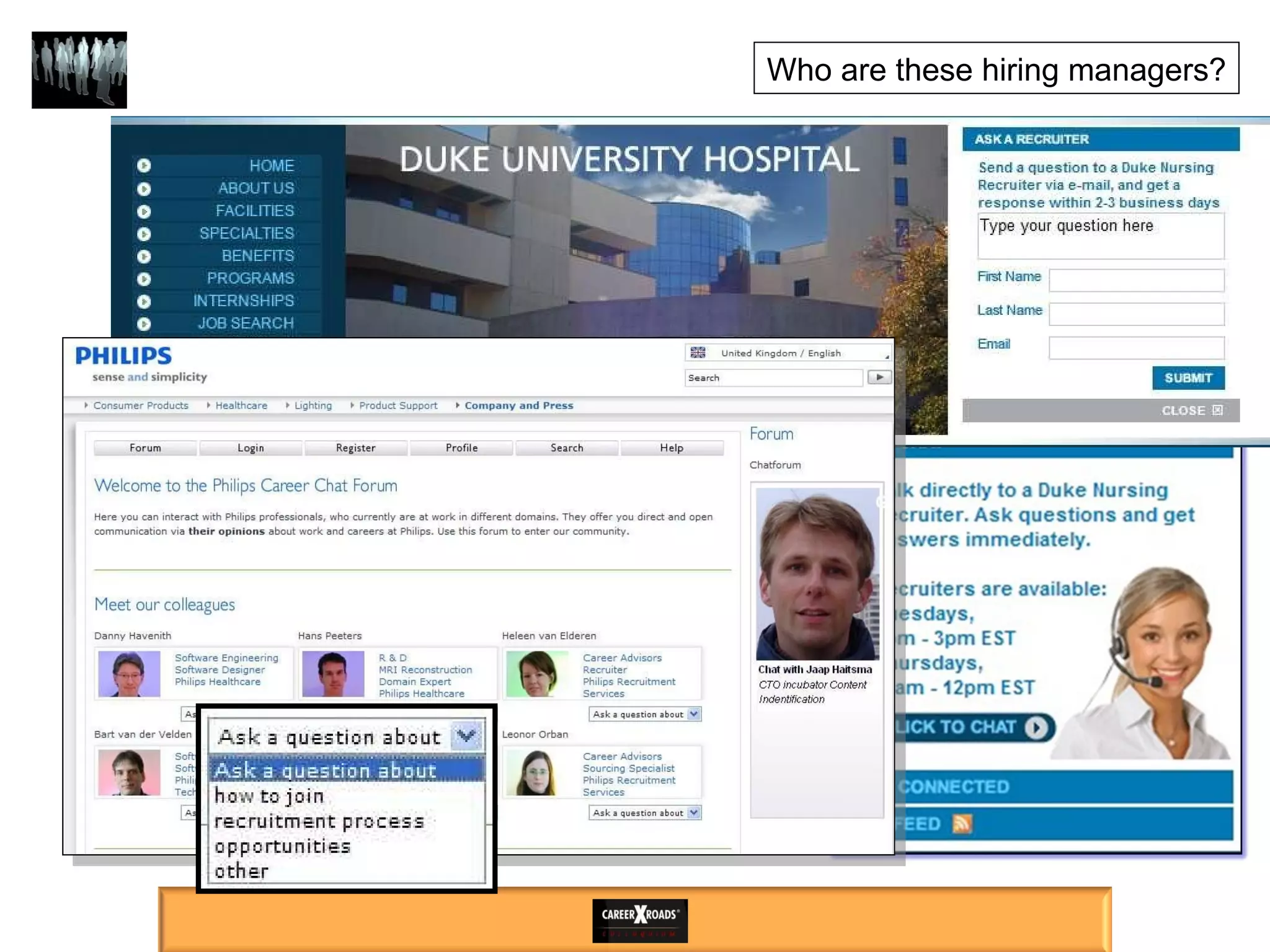Image resolution: width=1270 pixels, height=952 pixels.
Task: Click the SUBMIT button
Action: [x=1188, y=378]
